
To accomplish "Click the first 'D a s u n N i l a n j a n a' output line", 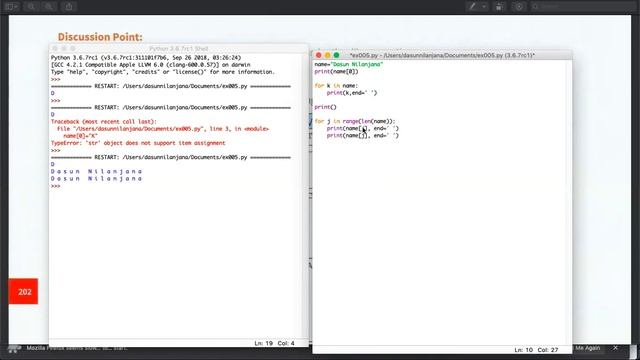I will [96, 171].
